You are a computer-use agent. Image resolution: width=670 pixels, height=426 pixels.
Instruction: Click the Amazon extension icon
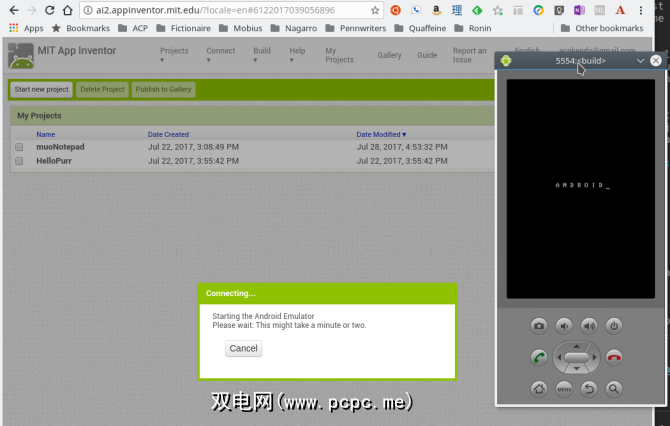pos(436,10)
